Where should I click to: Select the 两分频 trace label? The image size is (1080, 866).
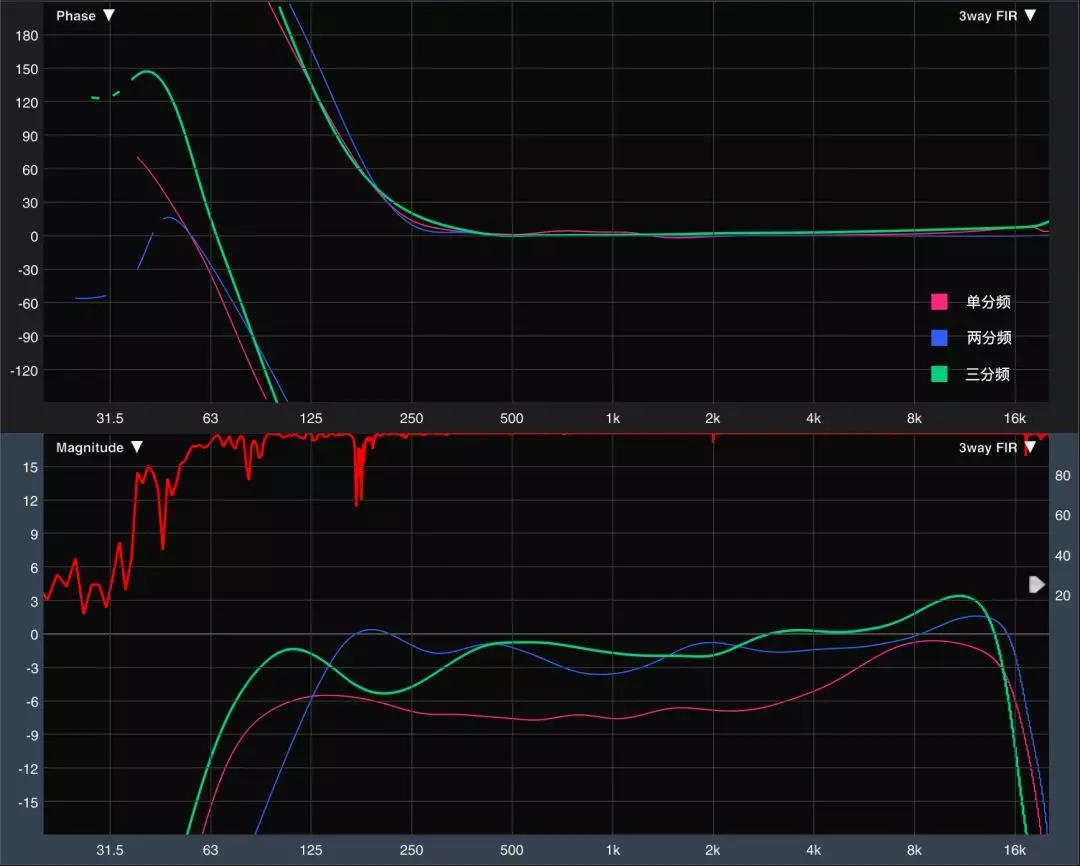pos(988,338)
